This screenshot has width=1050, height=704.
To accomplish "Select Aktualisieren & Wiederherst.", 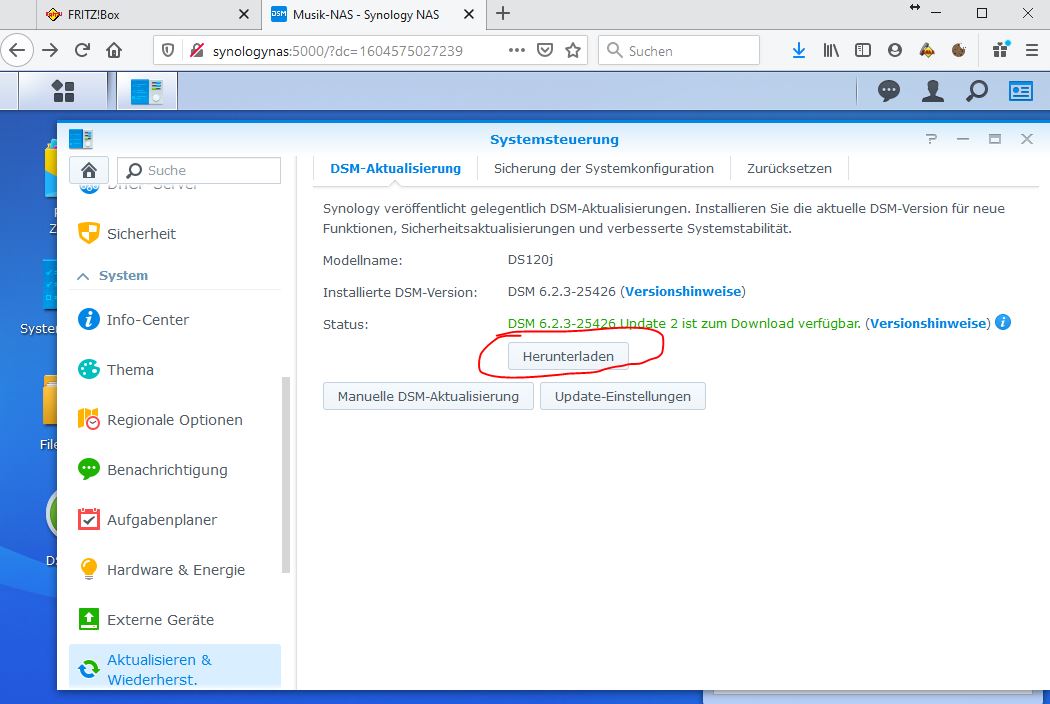I will point(175,668).
